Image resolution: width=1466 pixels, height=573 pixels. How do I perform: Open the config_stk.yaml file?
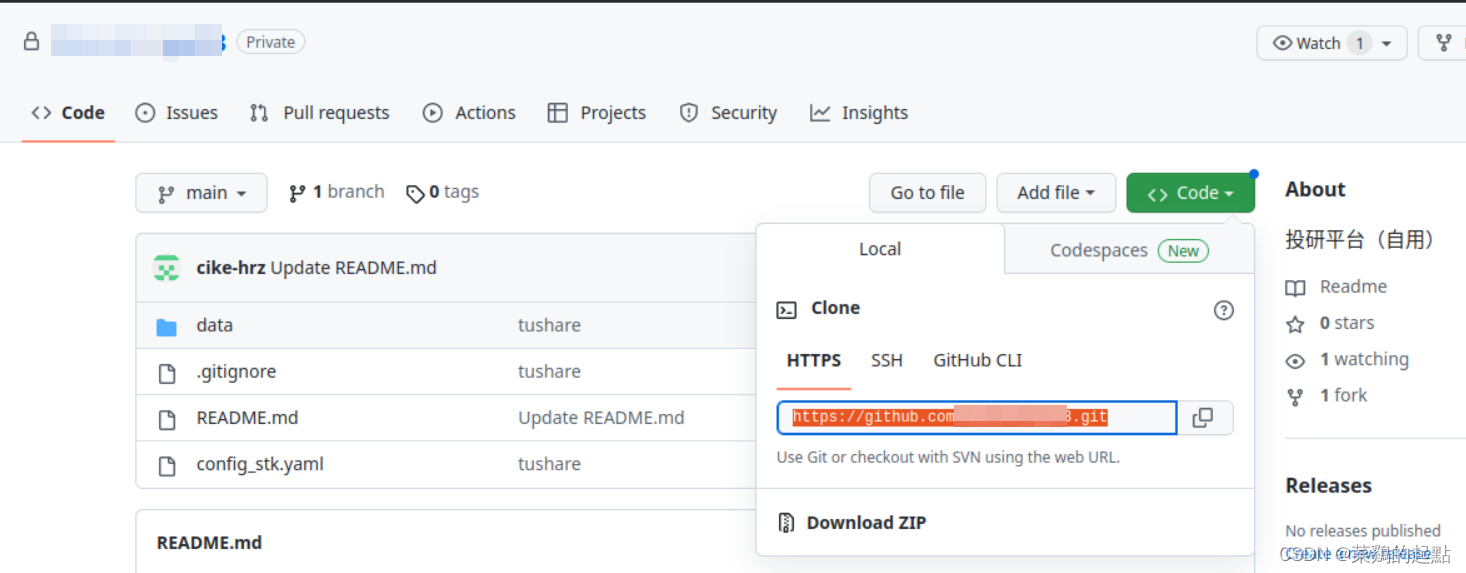(x=260, y=464)
